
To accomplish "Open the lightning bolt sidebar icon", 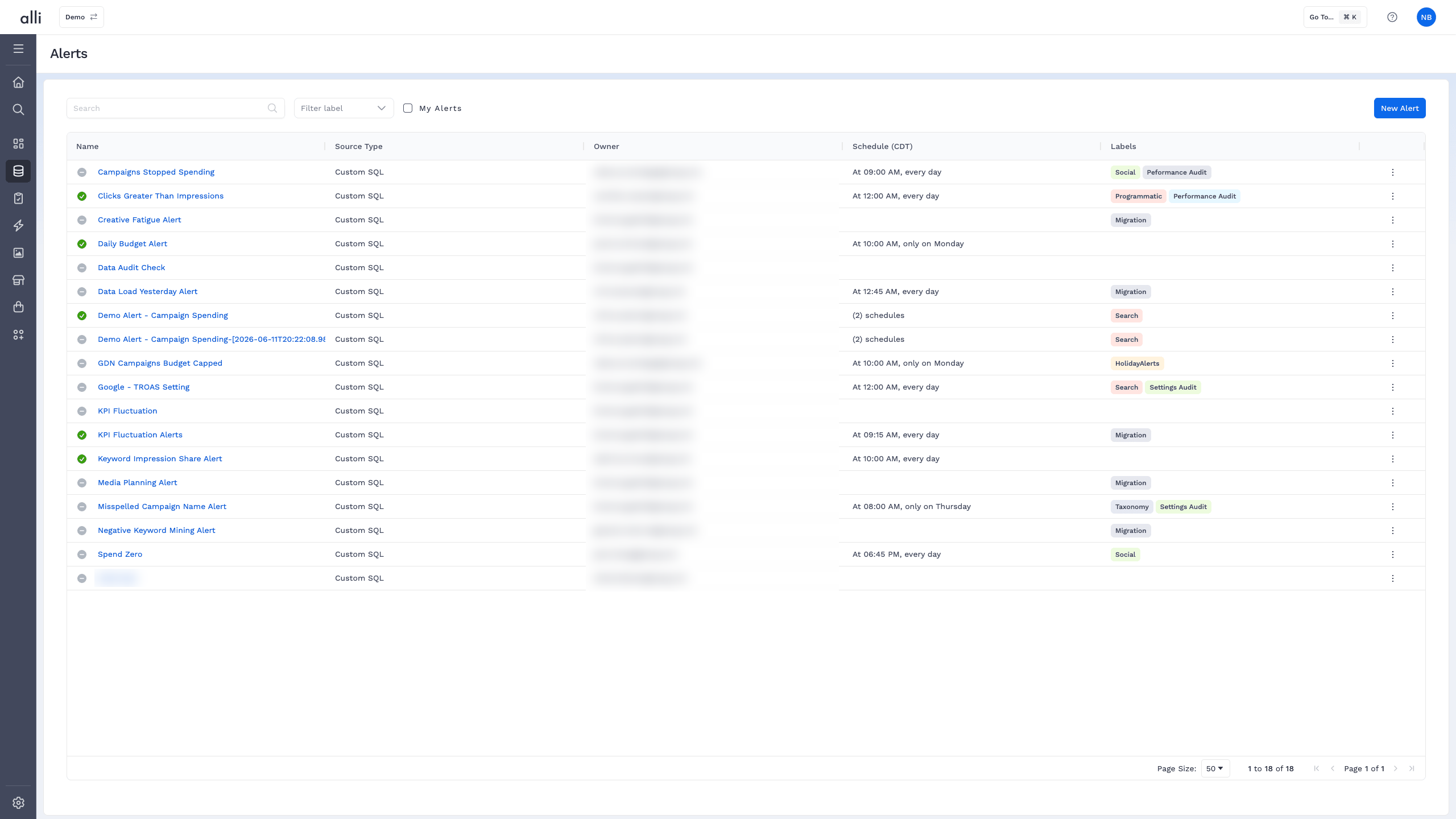I will (x=18, y=226).
